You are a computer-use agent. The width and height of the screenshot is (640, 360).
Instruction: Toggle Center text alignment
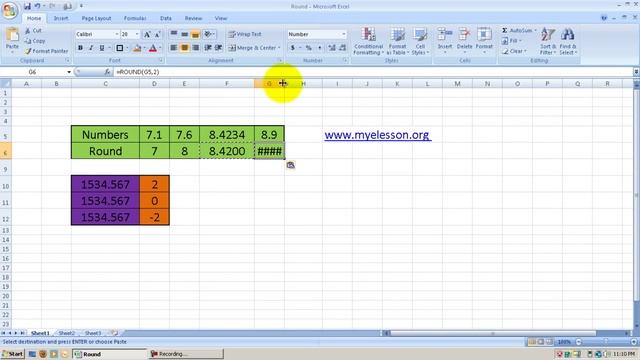tap(184, 48)
